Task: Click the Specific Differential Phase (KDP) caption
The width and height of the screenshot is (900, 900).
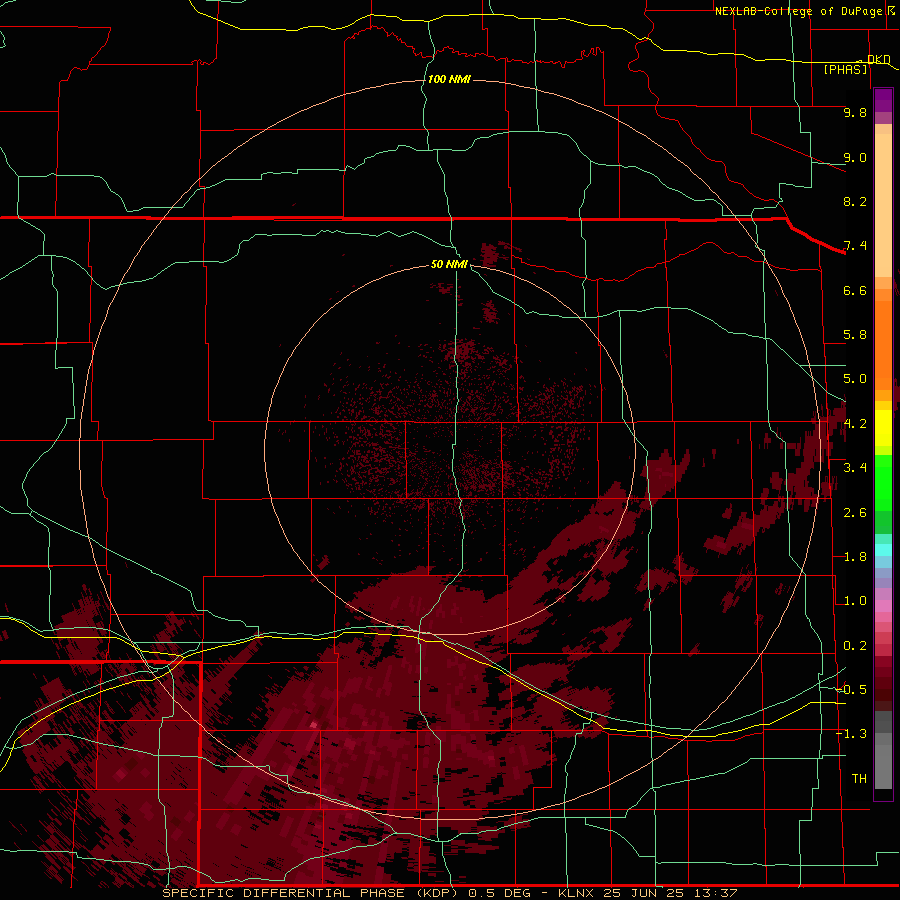Action: tap(311, 893)
